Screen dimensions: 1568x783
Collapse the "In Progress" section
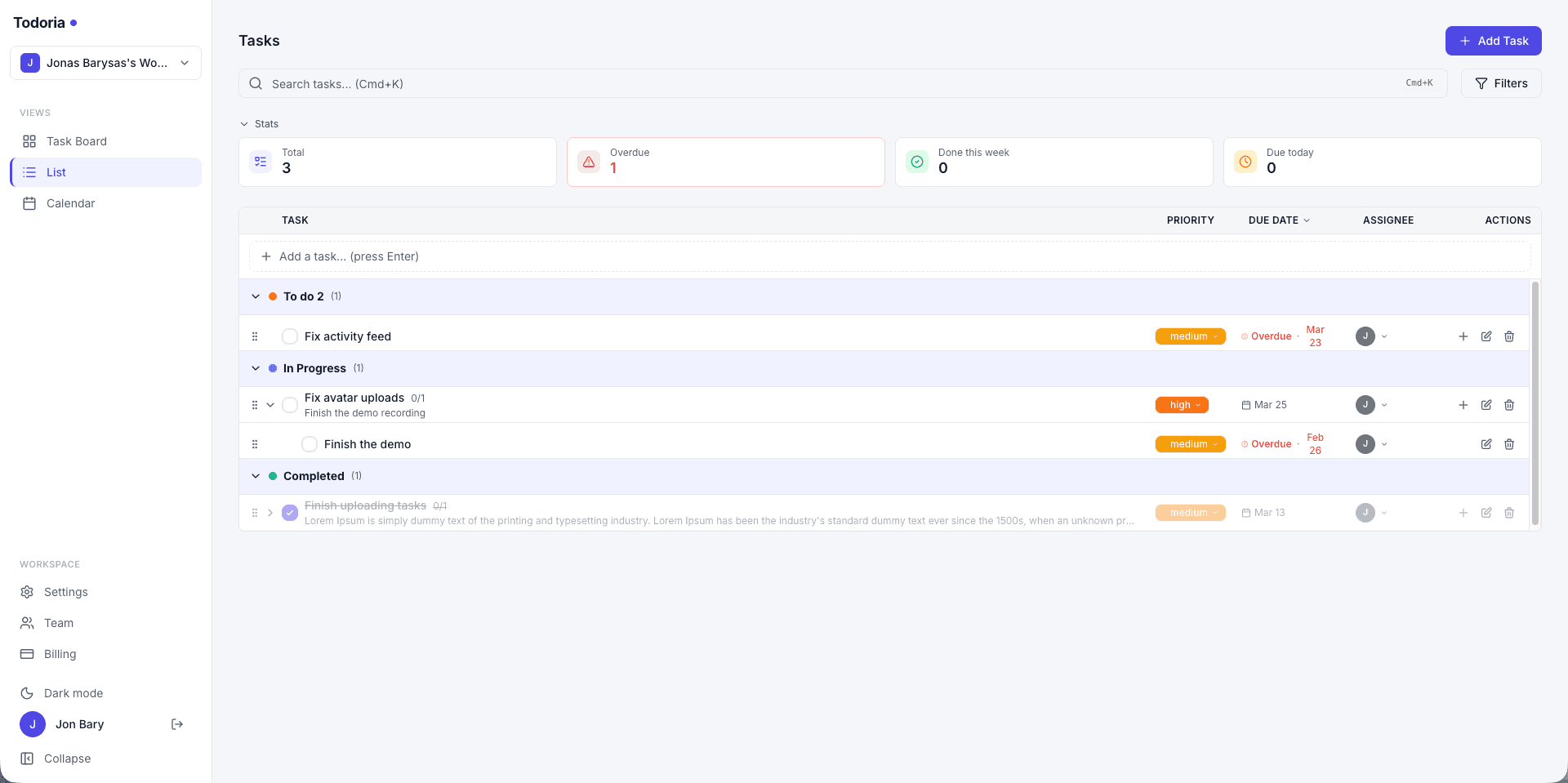(255, 368)
